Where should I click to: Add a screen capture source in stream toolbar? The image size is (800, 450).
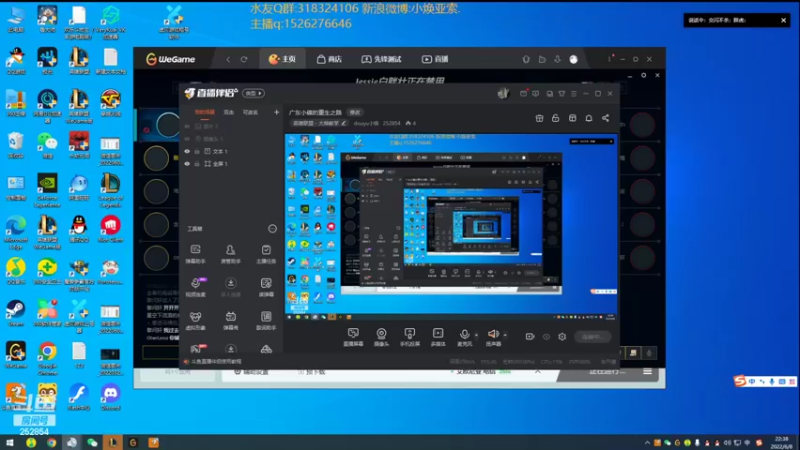point(353,337)
